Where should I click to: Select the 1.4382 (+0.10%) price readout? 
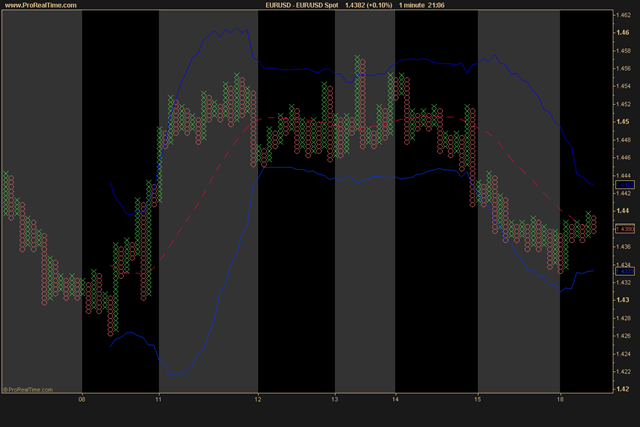pyautogui.click(x=369, y=5)
